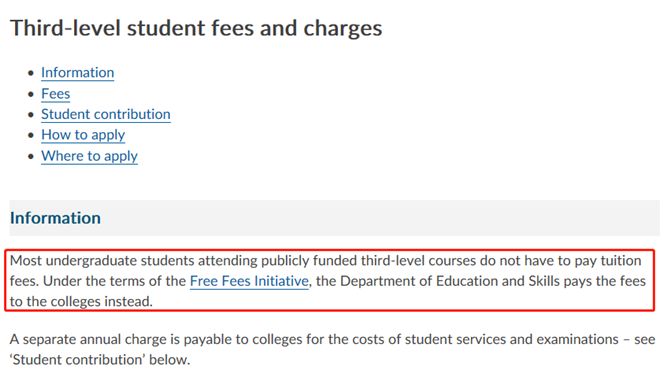Click the page title about student fees
This screenshot has height=373, width=670.
pyautogui.click(x=196, y=28)
